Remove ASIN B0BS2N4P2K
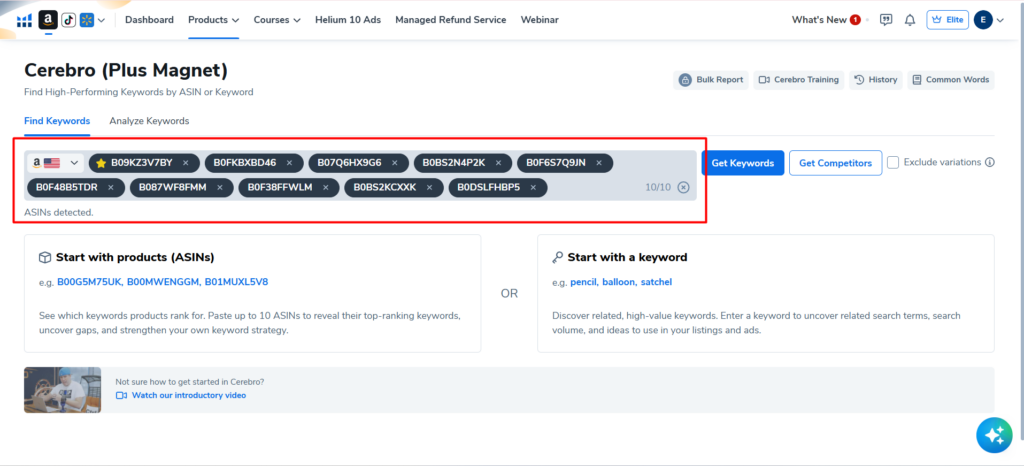The image size is (1024, 466). coord(499,163)
